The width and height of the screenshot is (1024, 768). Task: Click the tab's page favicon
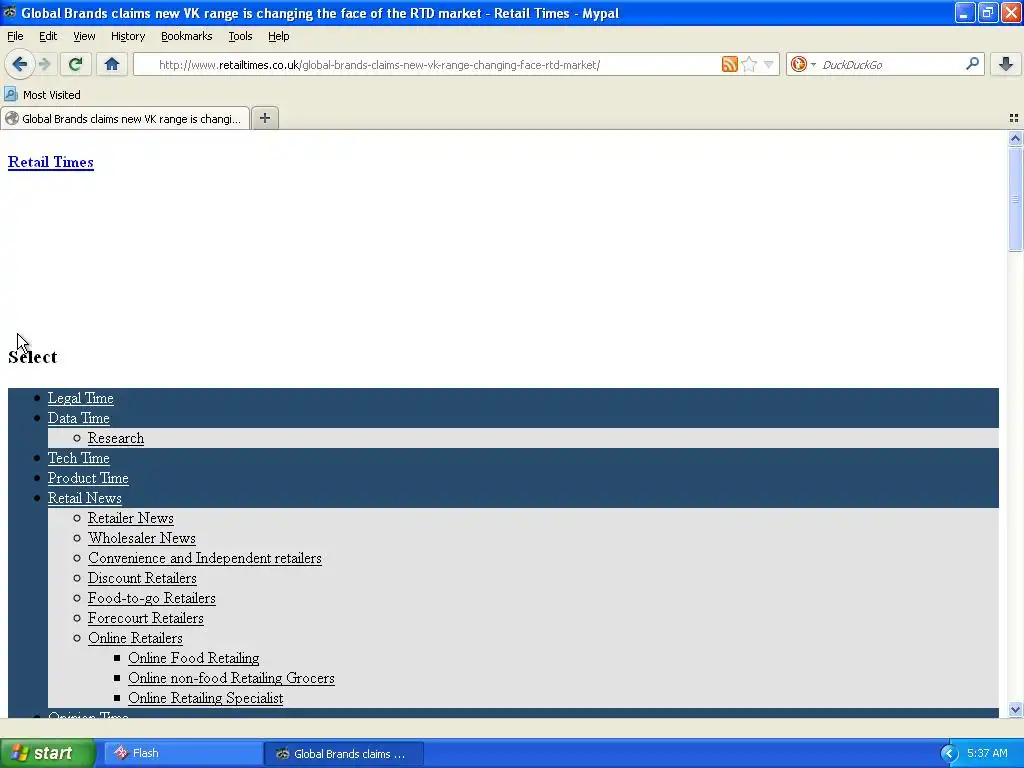pyautogui.click(x=12, y=118)
